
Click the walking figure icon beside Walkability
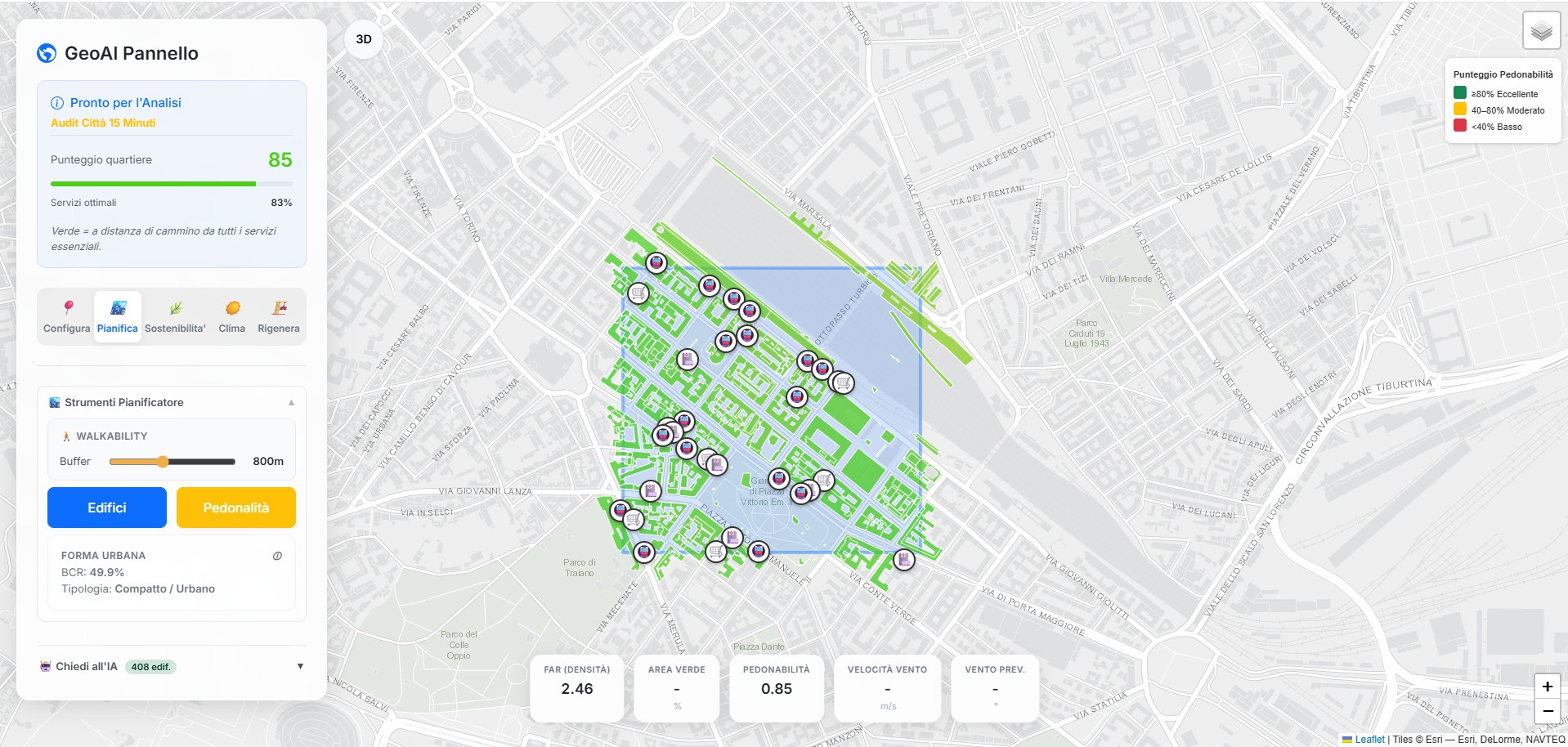(x=66, y=436)
